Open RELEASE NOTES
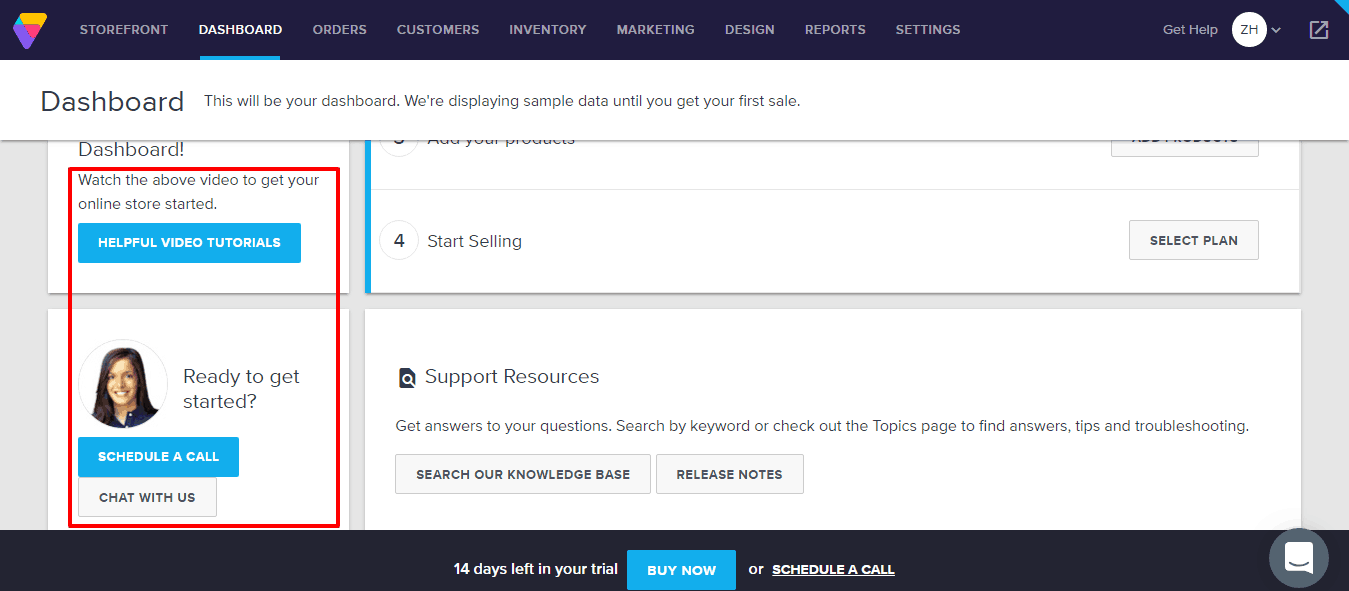The image size is (1349, 591). click(729, 473)
